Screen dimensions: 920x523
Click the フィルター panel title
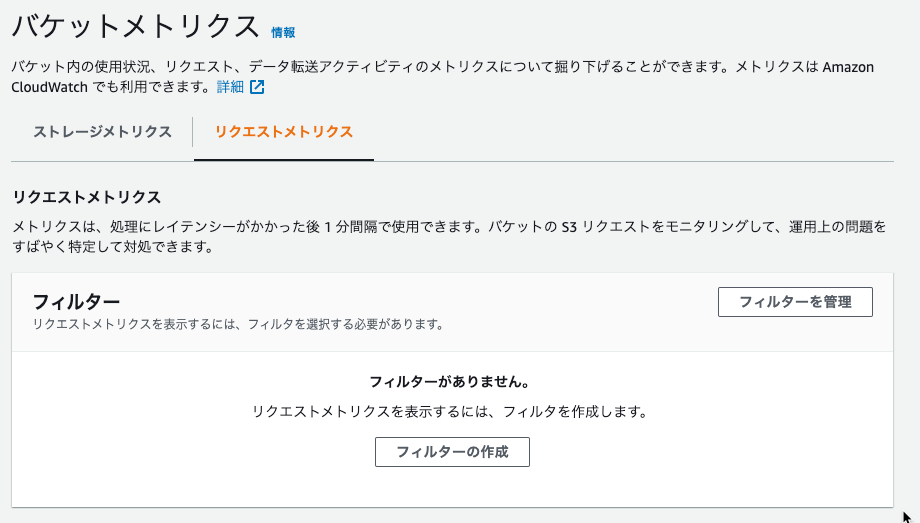(x=76, y=302)
